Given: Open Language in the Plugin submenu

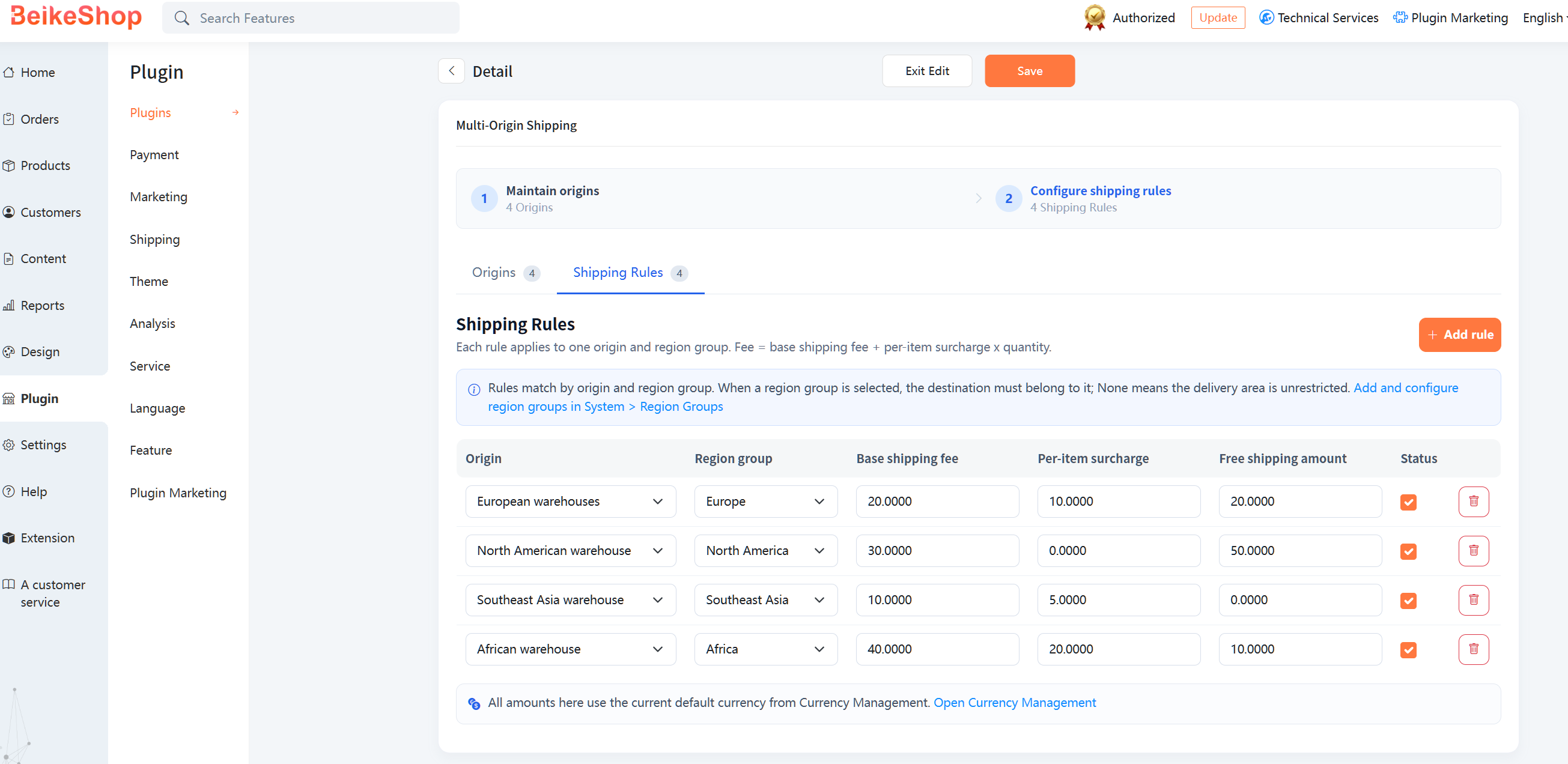Looking at the screenshot, I should (157, 408).
